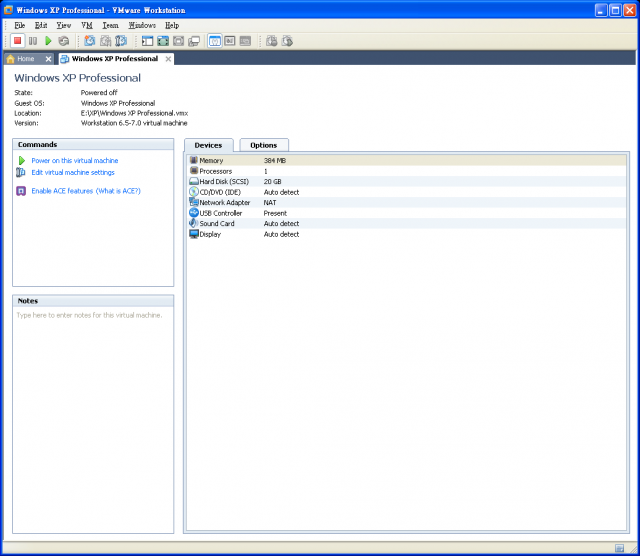Click the Present USB controller value

point(275,213)
